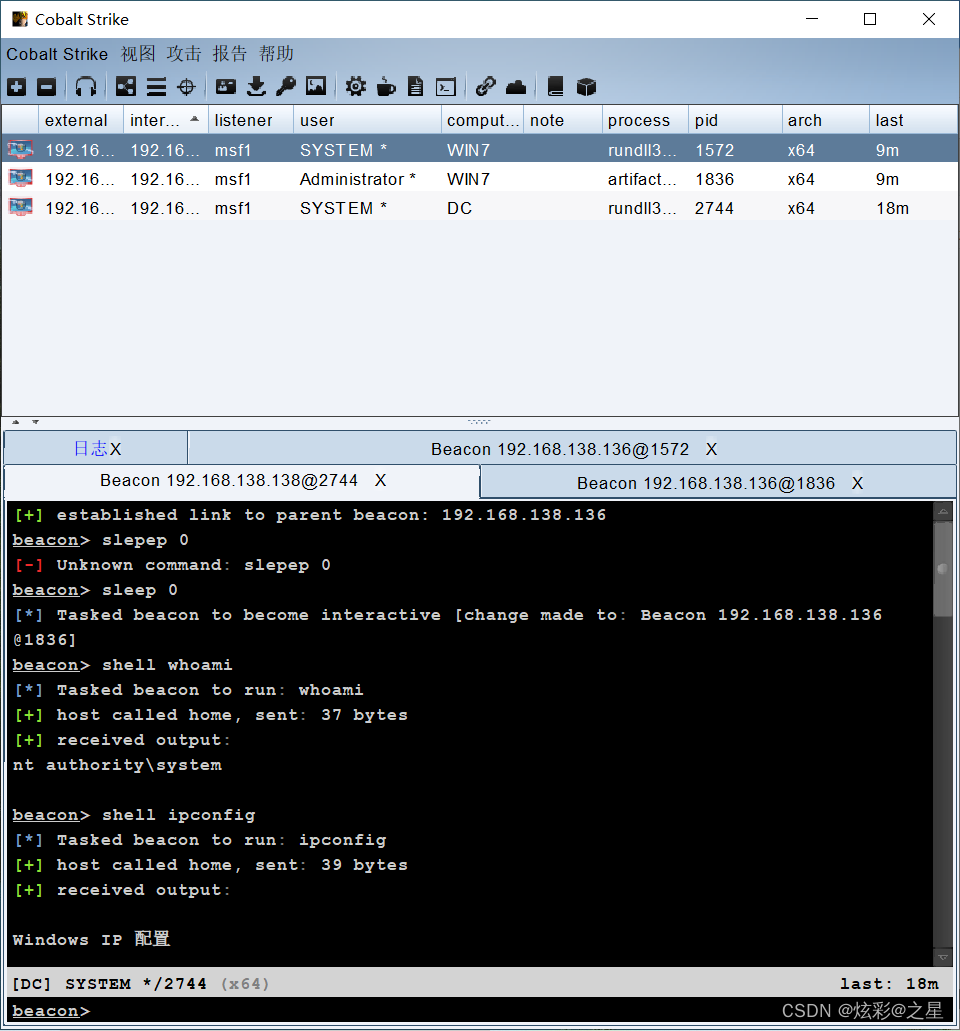Image resolution: width=960 pixels, height=1031 pixels.
Task: Open the Cobalt Strike menu
Action: tap(57, 54)
